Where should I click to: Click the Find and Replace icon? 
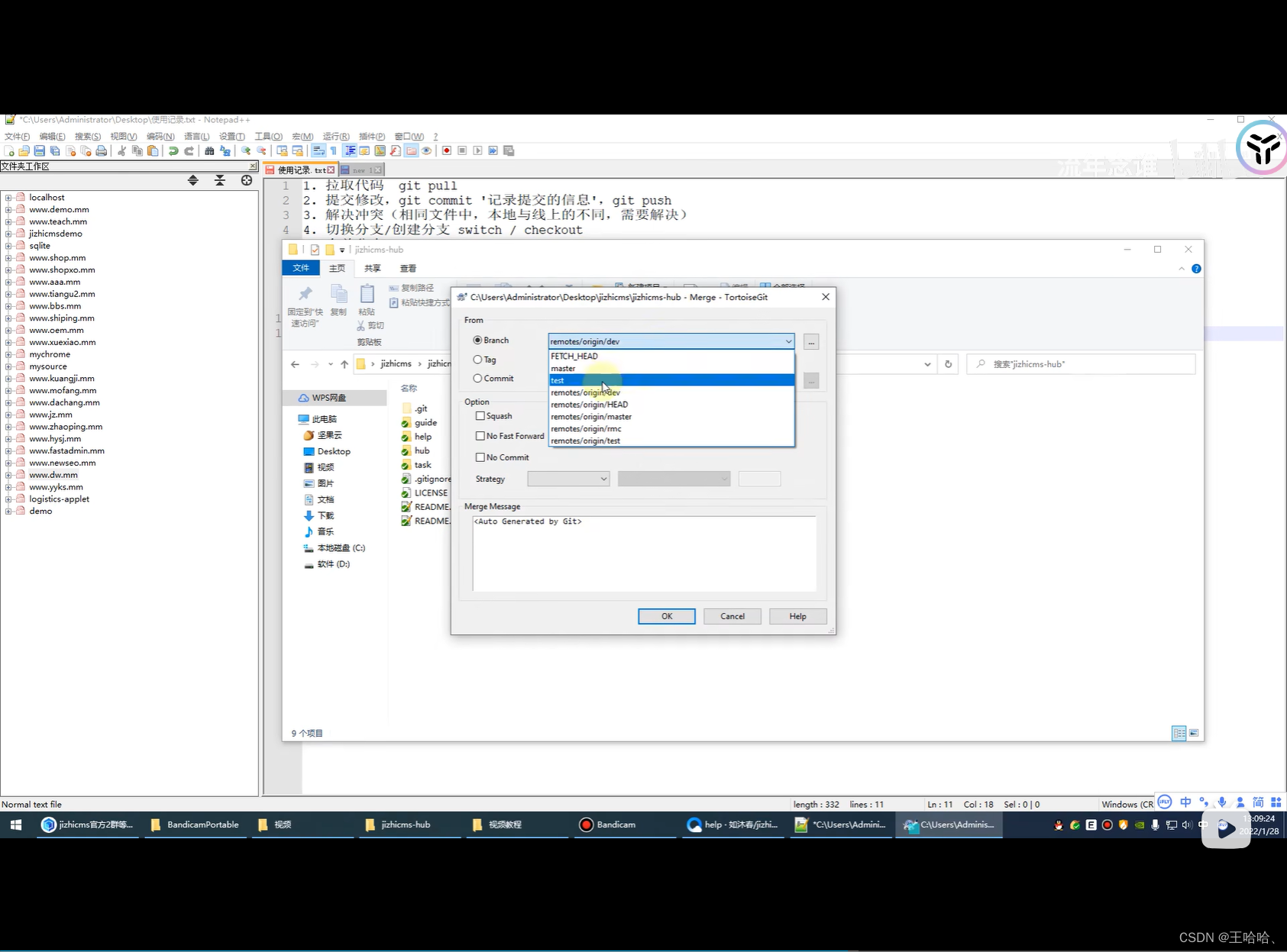225,151
